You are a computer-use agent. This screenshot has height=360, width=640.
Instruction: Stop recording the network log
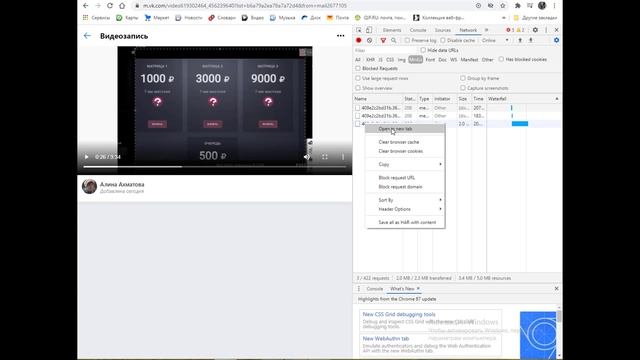[359, 40]
